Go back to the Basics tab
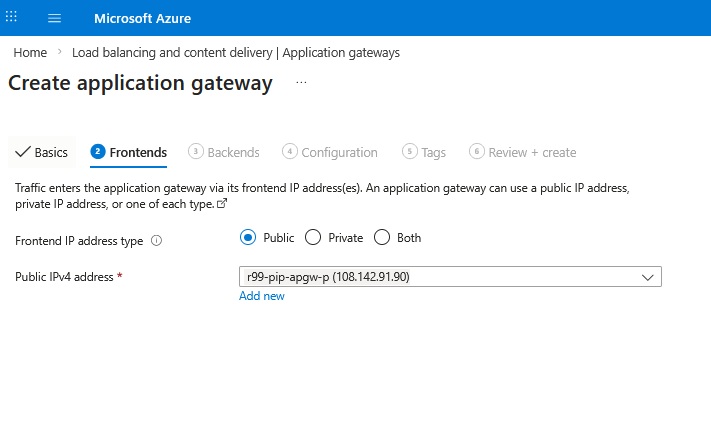The image size is (711, 432). [x=42, y=152]
